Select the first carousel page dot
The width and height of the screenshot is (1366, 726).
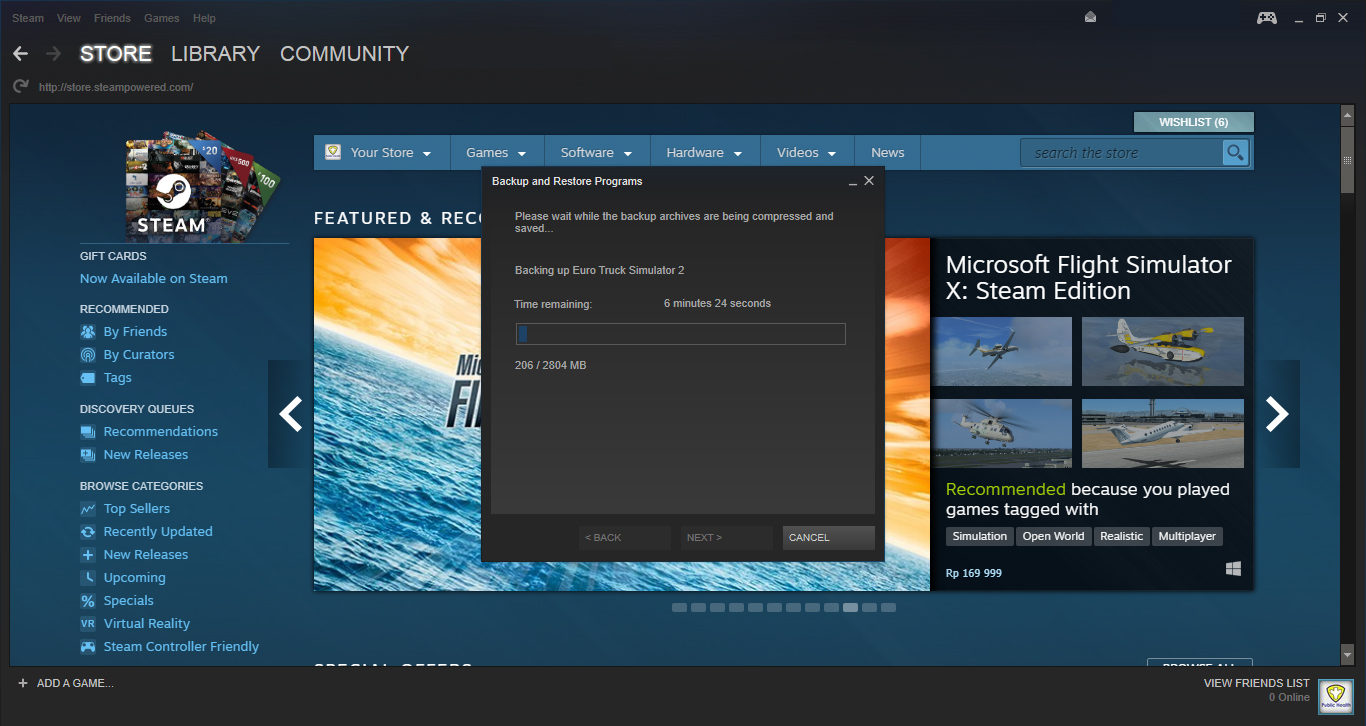tap(679, 607)
